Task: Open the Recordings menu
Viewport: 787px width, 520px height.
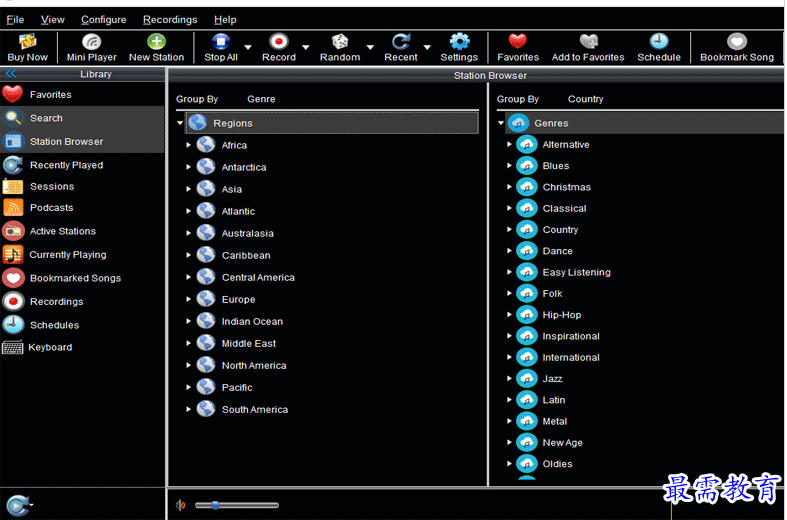Action: (x=170, y=20)
